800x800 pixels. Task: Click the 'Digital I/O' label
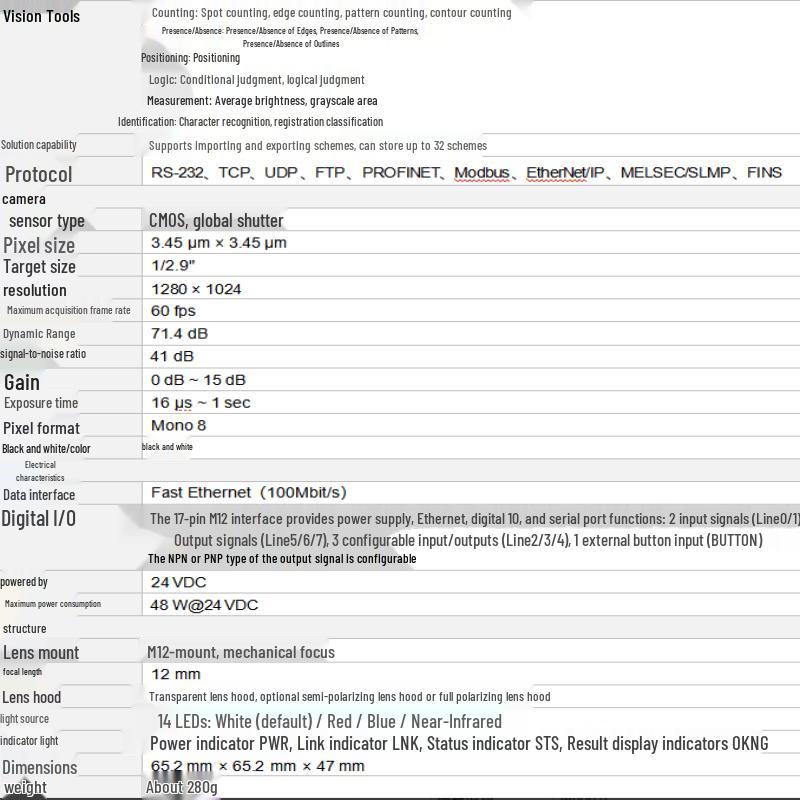[38, 518]
